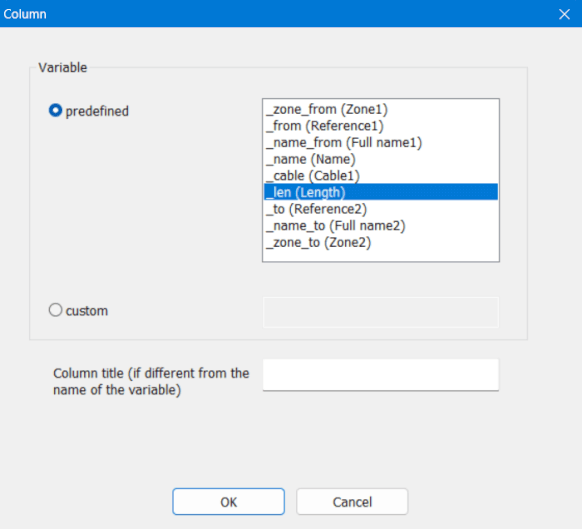Click the 'Column title (if different…)' label

click(151, 381)
